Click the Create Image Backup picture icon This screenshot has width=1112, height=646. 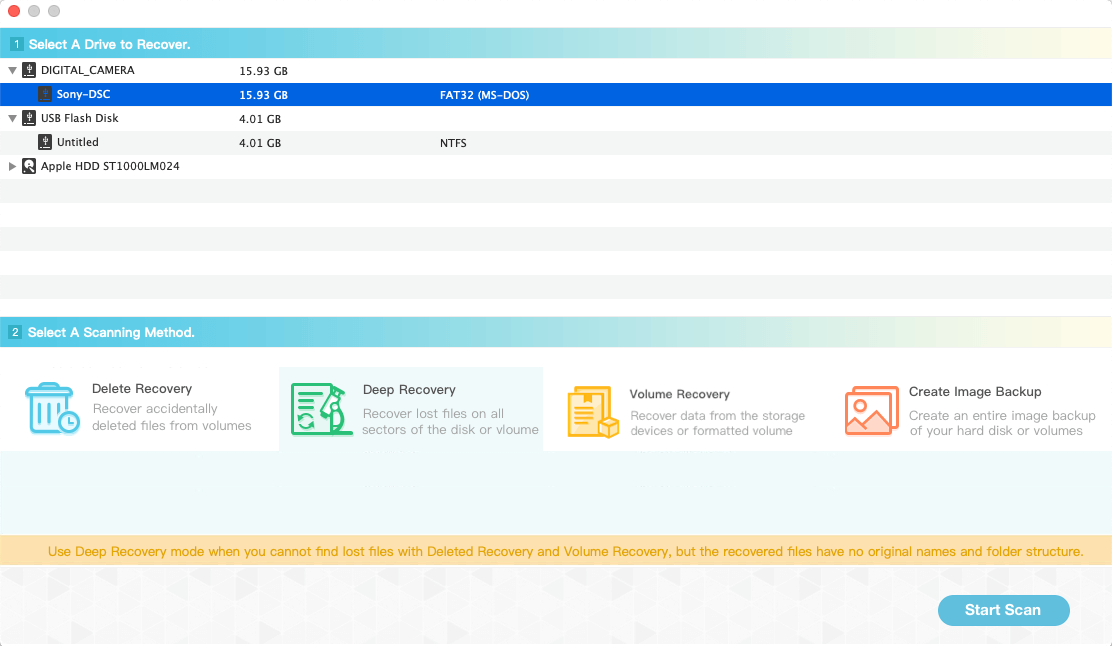coord(872,411)
